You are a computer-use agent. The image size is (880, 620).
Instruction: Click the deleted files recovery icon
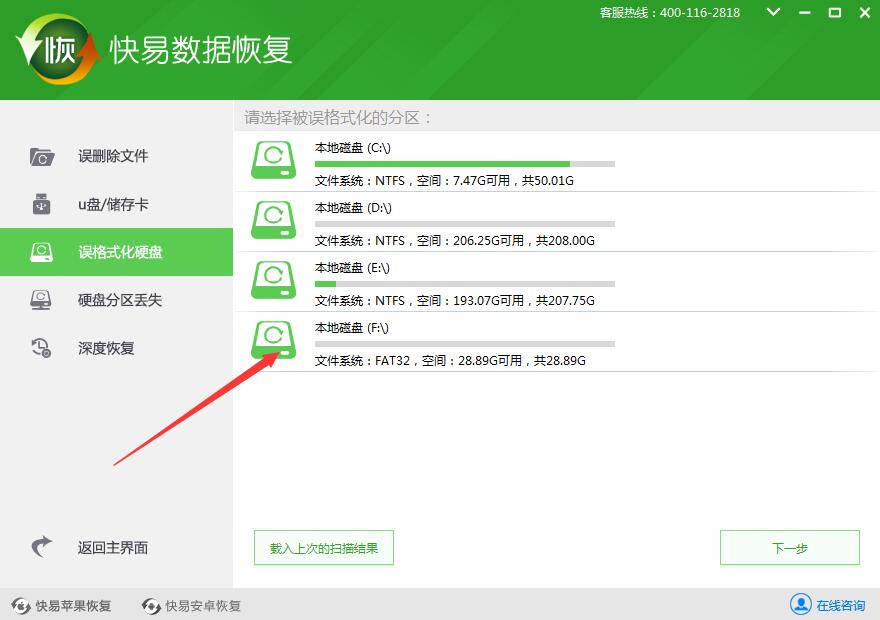(x=41, y=156)
